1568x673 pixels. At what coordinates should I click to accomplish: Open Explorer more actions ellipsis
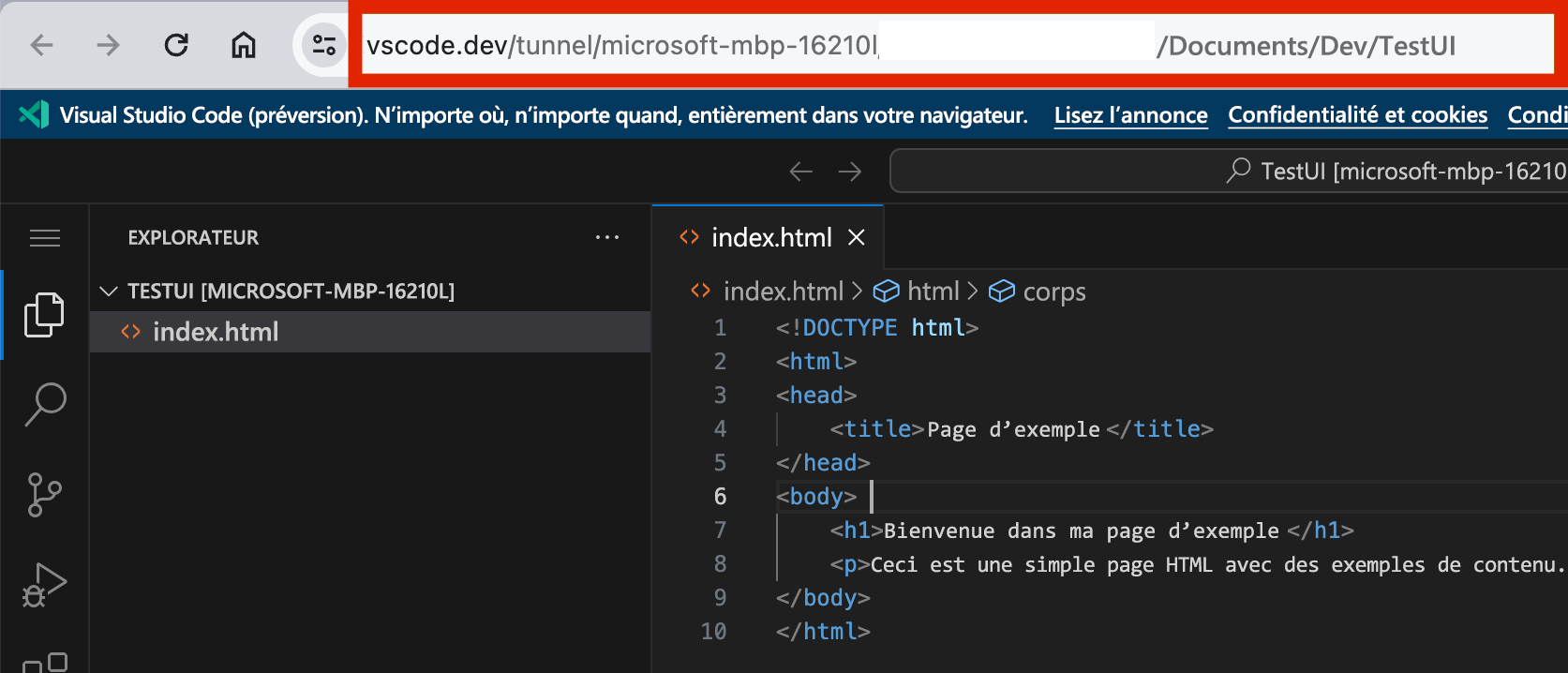pyautogui.click(x=607, y=237)
